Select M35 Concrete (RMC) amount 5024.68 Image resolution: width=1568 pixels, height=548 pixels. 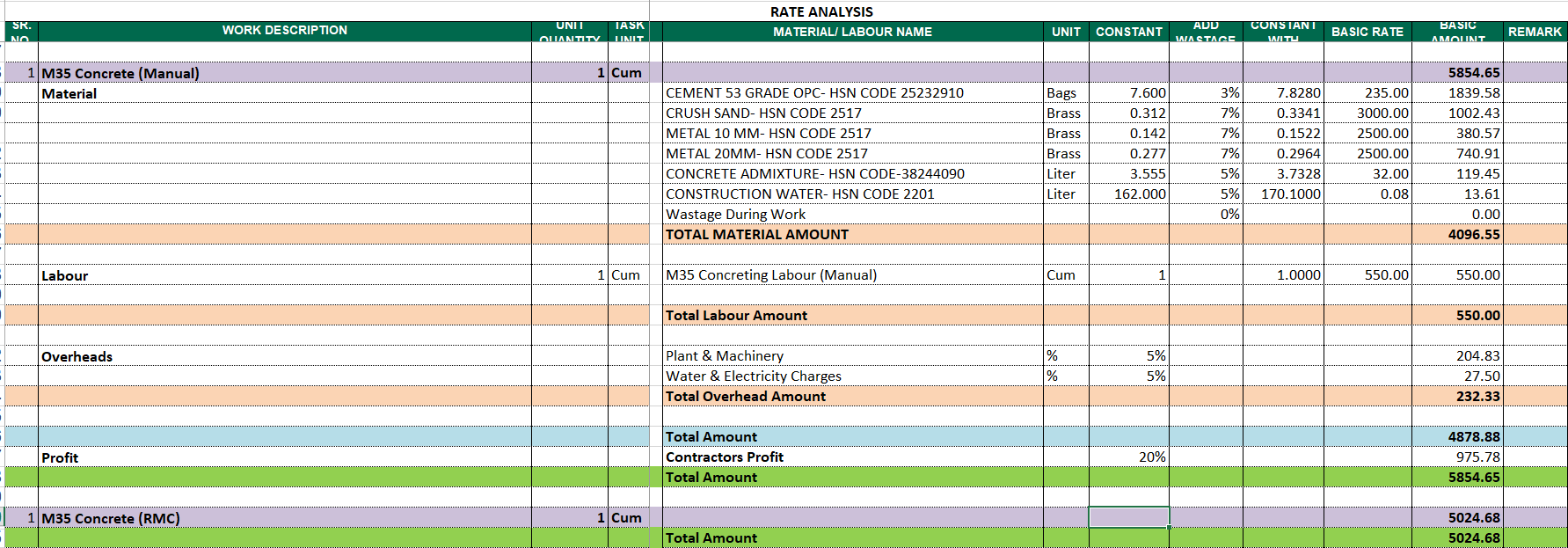[1457, 518]
